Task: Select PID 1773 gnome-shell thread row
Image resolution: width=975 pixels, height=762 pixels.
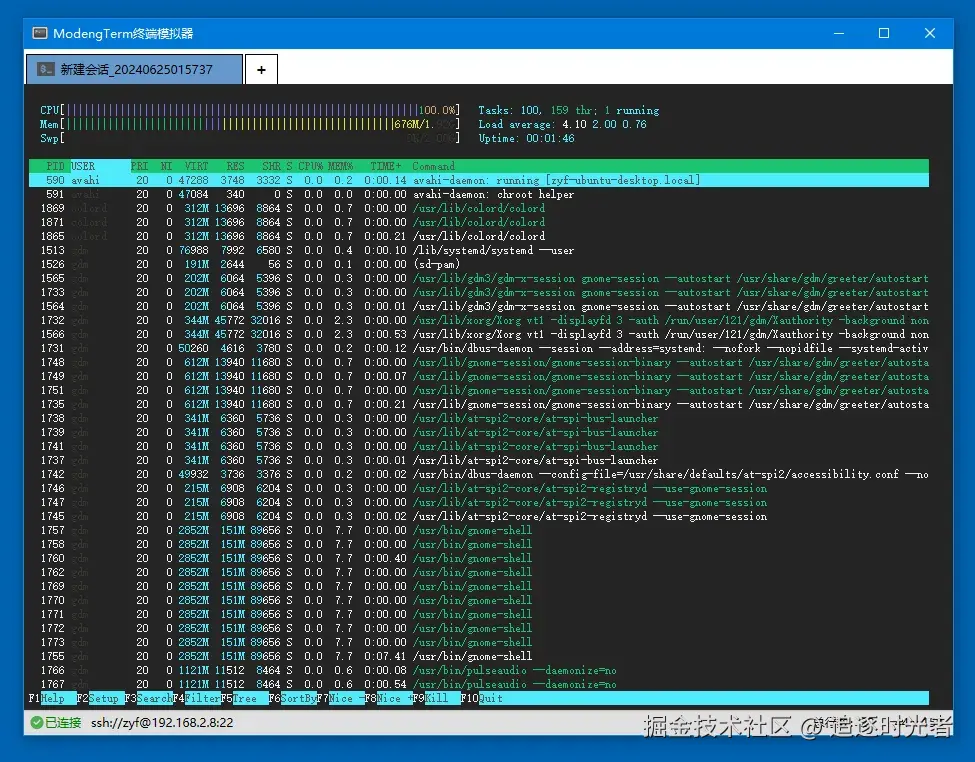Action: (479, 642)
